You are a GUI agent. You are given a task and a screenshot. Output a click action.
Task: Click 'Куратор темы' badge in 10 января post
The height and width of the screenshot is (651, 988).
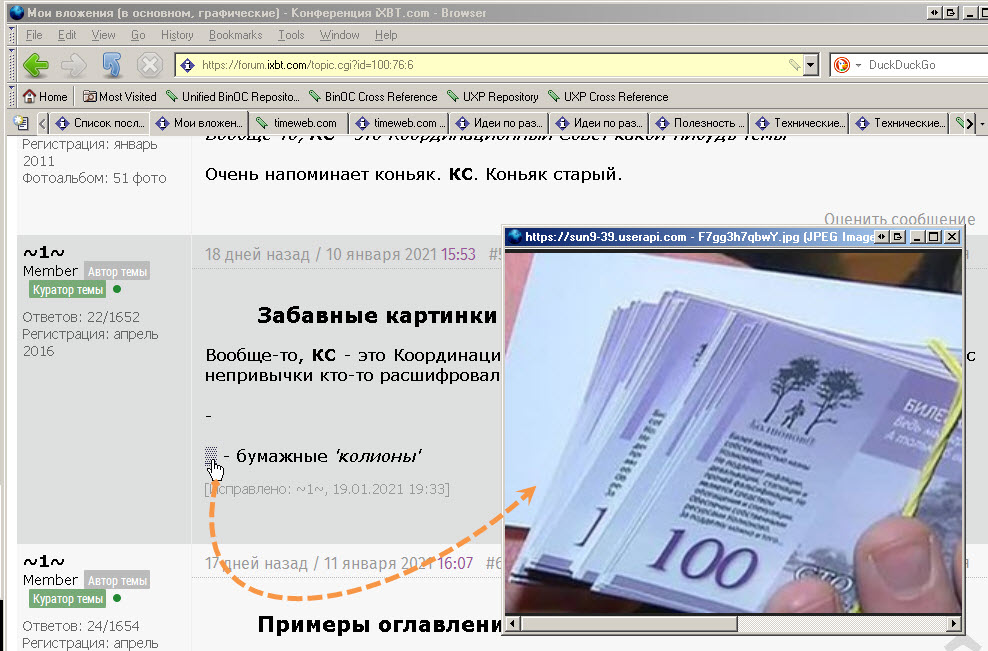[67, 290]
